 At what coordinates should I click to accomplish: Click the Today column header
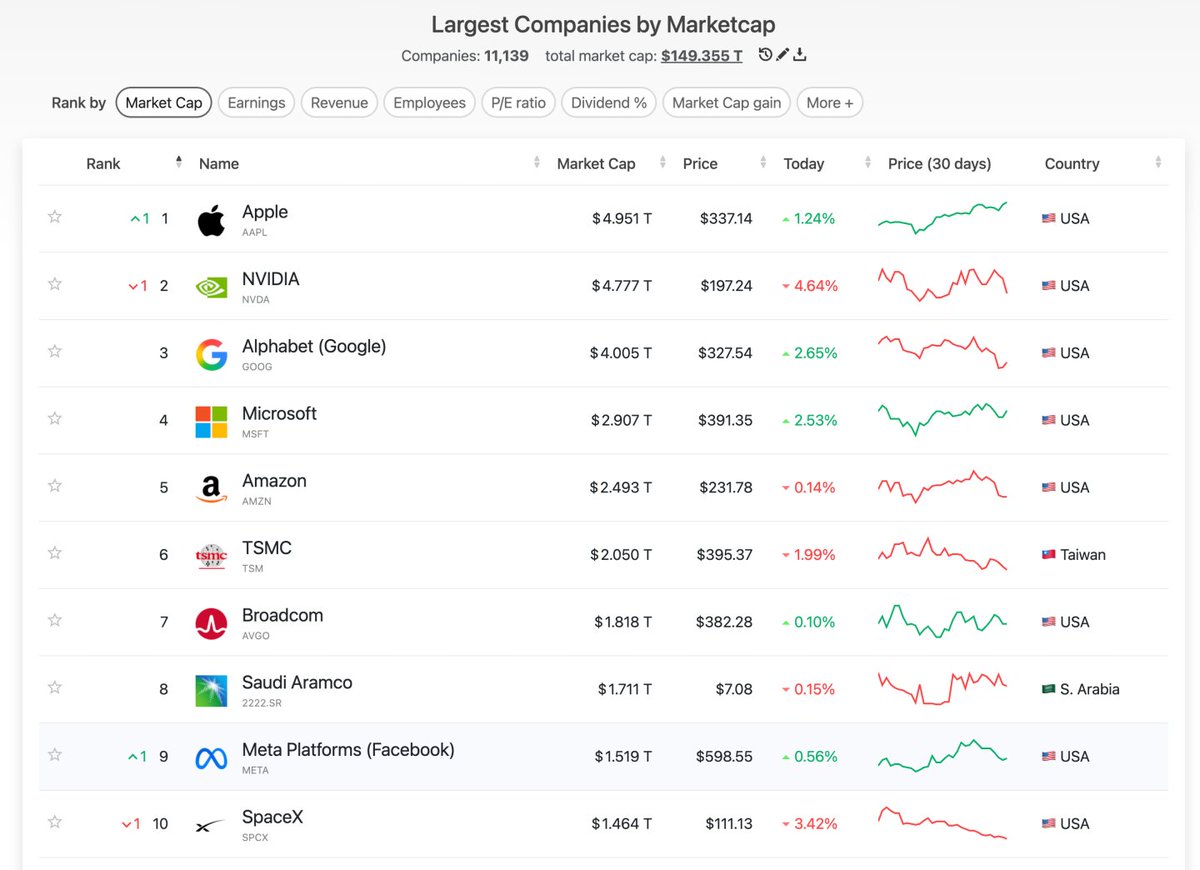pos(804,164)
